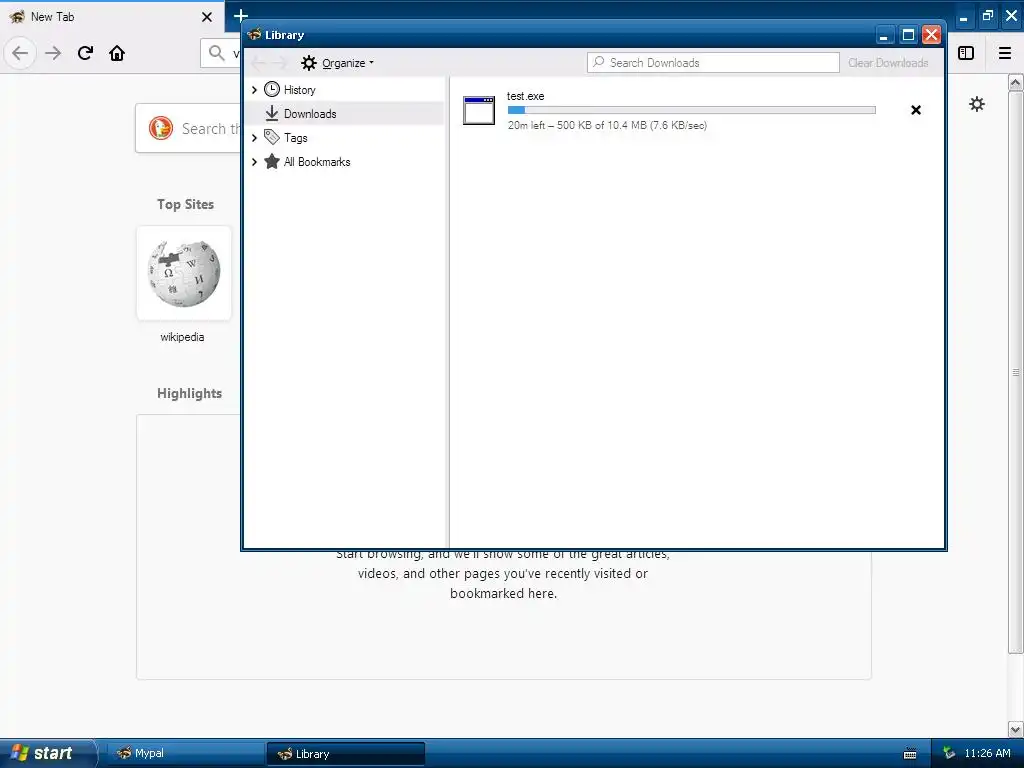Minimize the Library window
The height and width of the screenshot is (768, 1024).
(x=884, y=35)
